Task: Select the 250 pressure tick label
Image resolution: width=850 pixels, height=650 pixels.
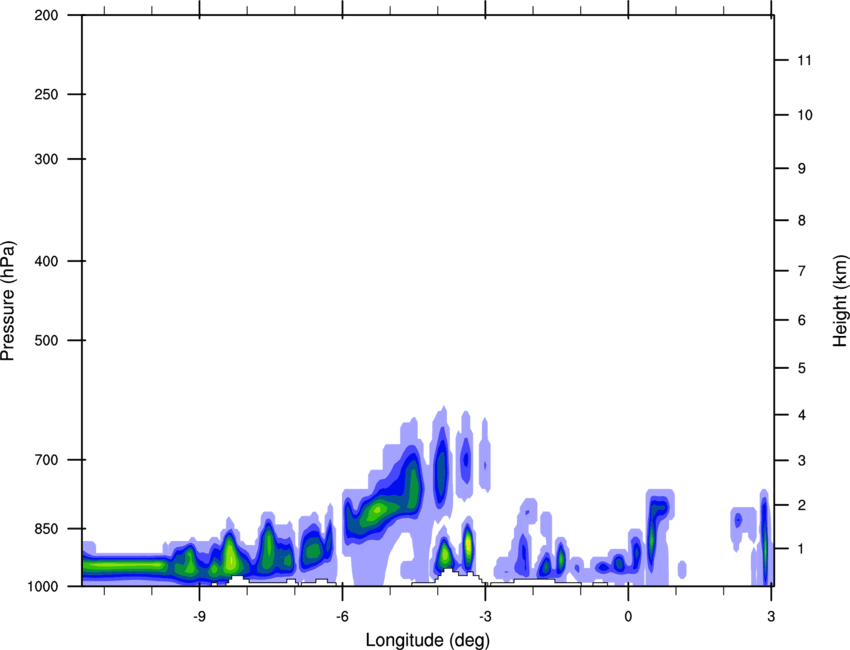Action: coord(46,94)
